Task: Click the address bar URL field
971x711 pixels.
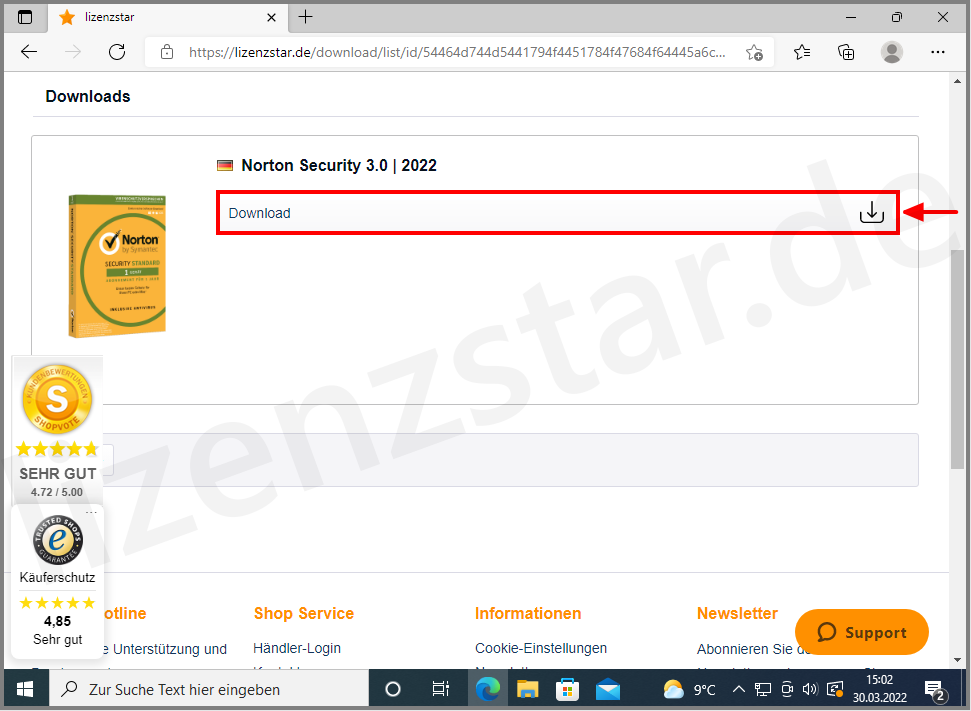Action: [x=450, y=52]
